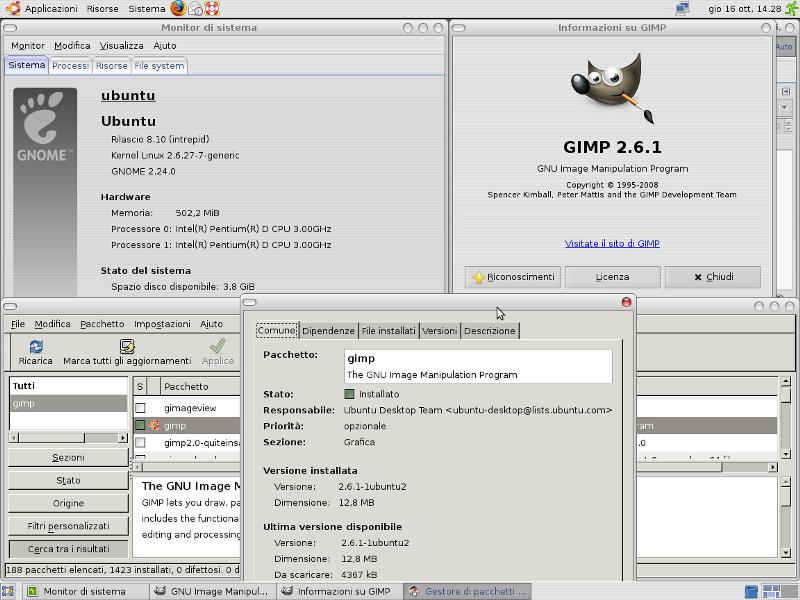
Task: Follow the Visitate il sito di GIMP link
Action: [x=612, y=243]
